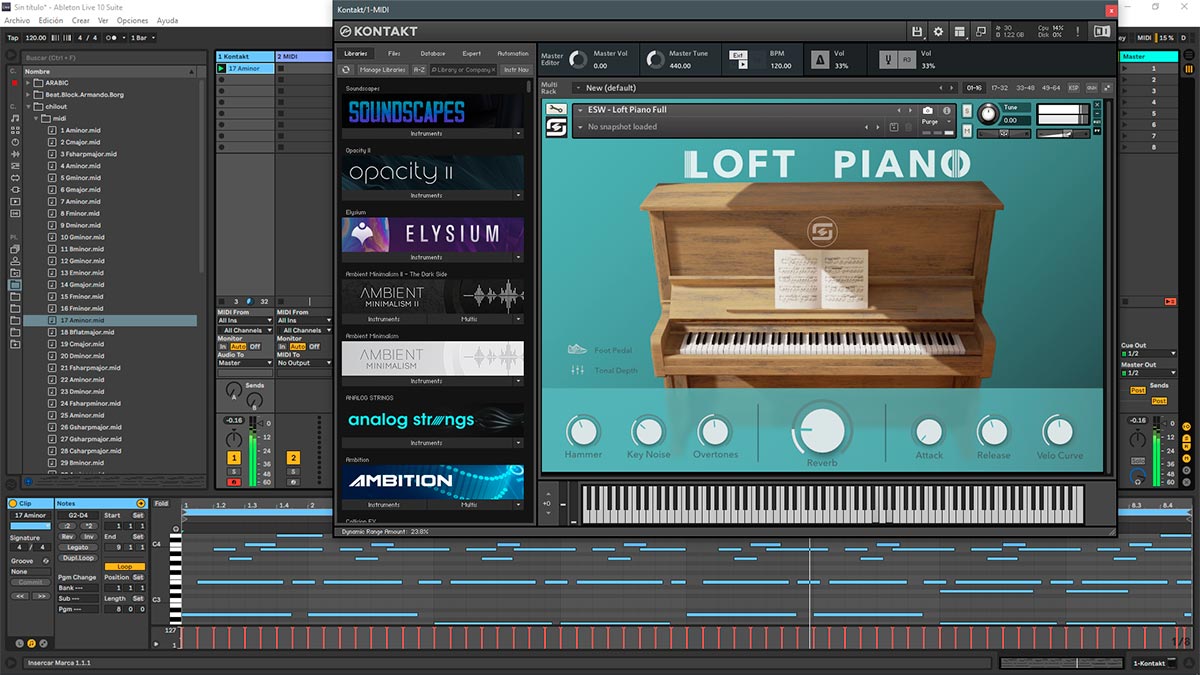Toggle Ableton metronome button
The image size is (1200, 675).
(112, 38)
